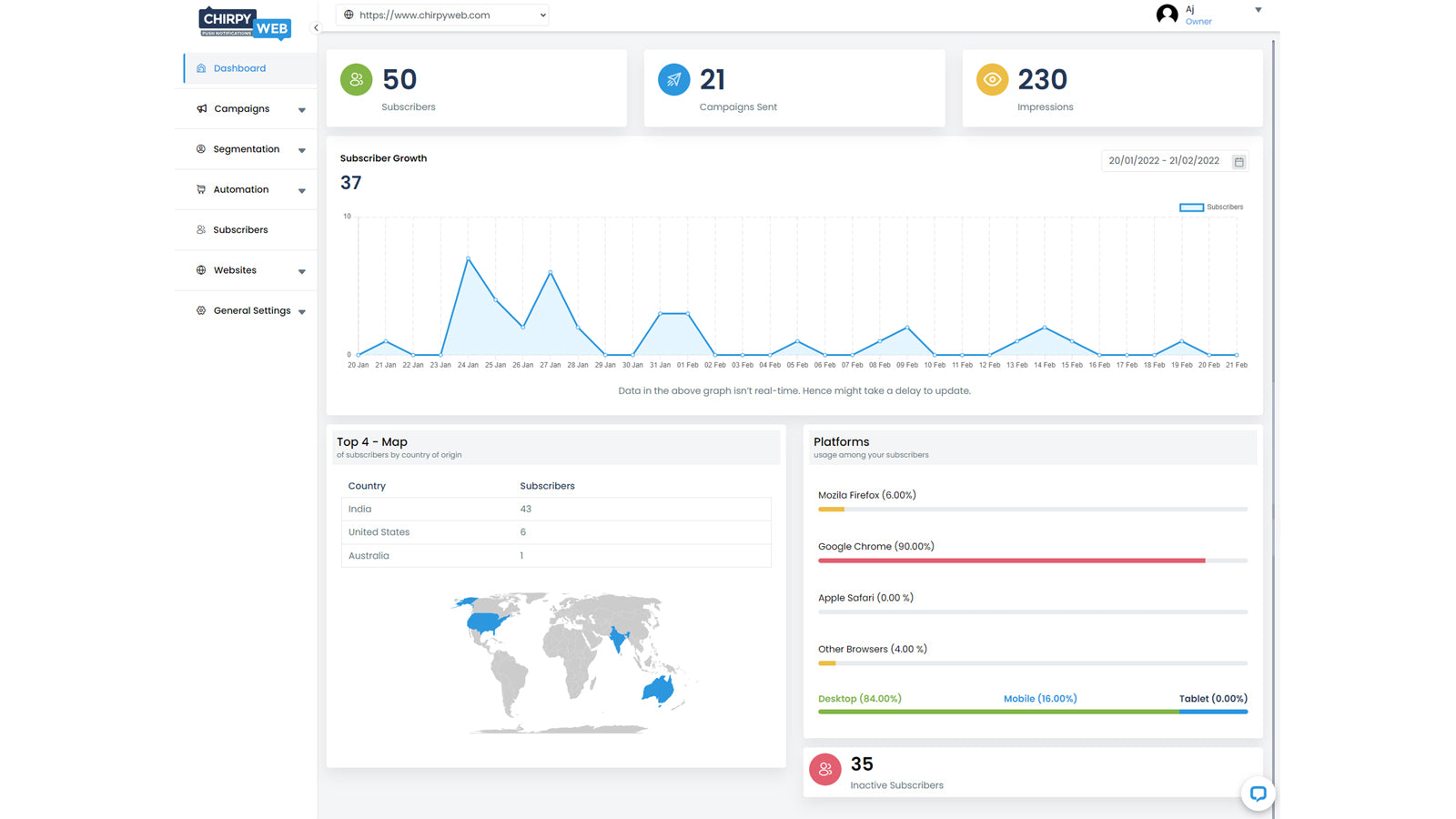The height and width of the screenshot is (819, 1456).
Task: Click the pink Inactive Subscribers icon
Action: coord(825,769)
